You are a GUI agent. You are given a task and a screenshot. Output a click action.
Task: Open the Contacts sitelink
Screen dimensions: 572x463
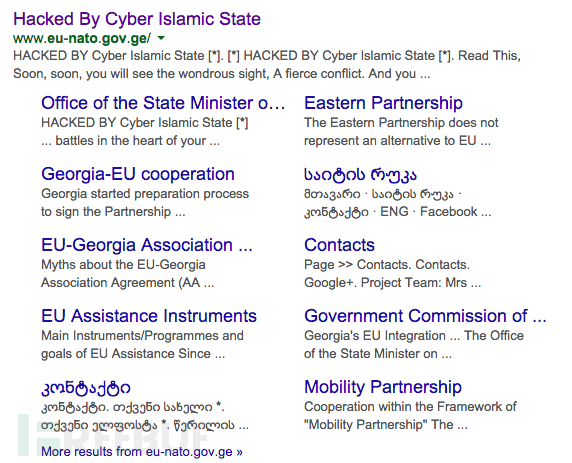[339, 245]
